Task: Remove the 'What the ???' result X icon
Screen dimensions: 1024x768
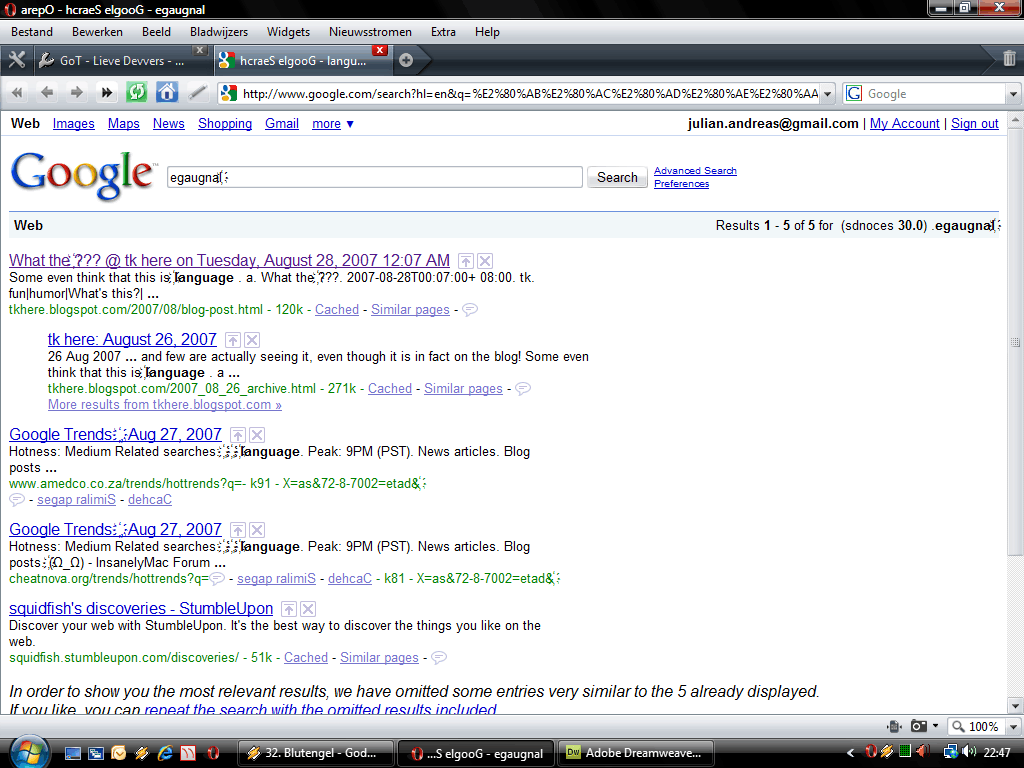Action: [485, 261]
